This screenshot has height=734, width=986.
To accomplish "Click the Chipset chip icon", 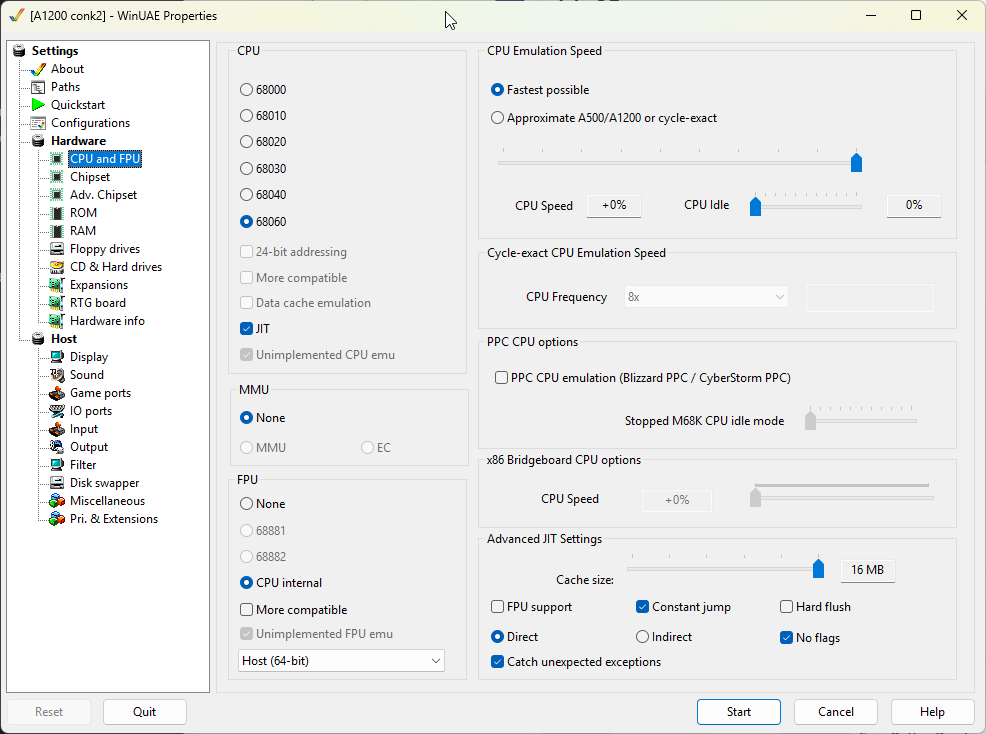I will point(57,177).
